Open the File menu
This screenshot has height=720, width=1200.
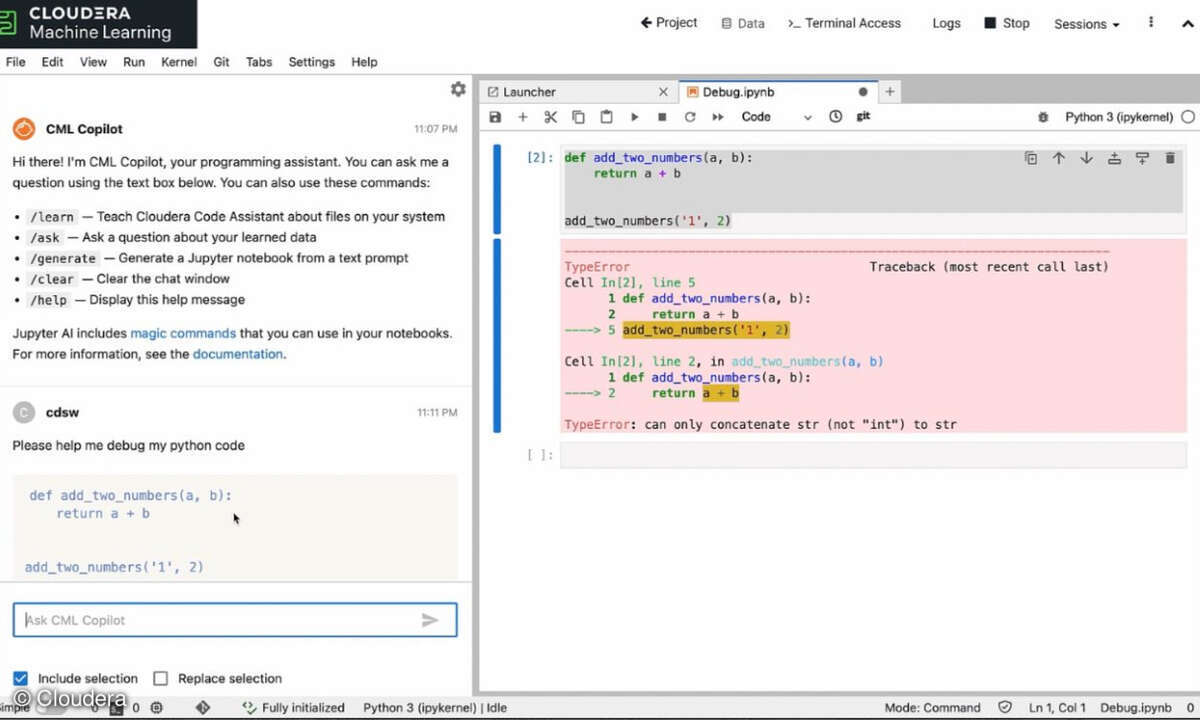pyautogui.click(x=16, y=62)
